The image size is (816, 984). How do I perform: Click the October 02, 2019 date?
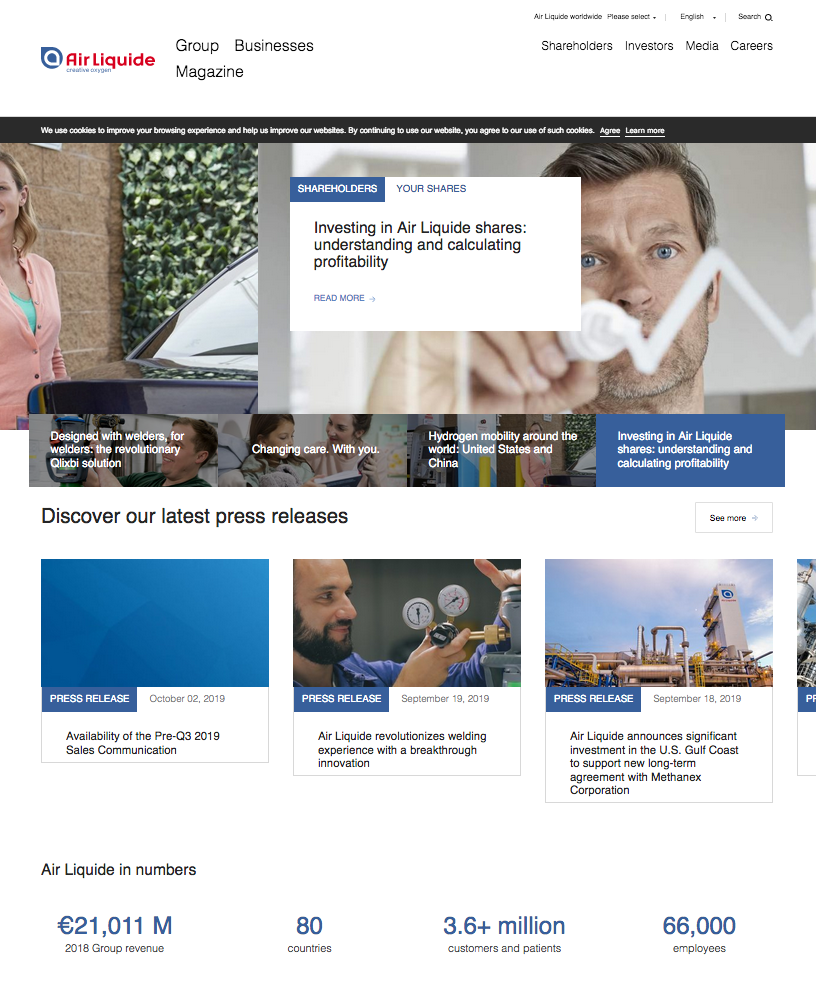click(187, 699)
